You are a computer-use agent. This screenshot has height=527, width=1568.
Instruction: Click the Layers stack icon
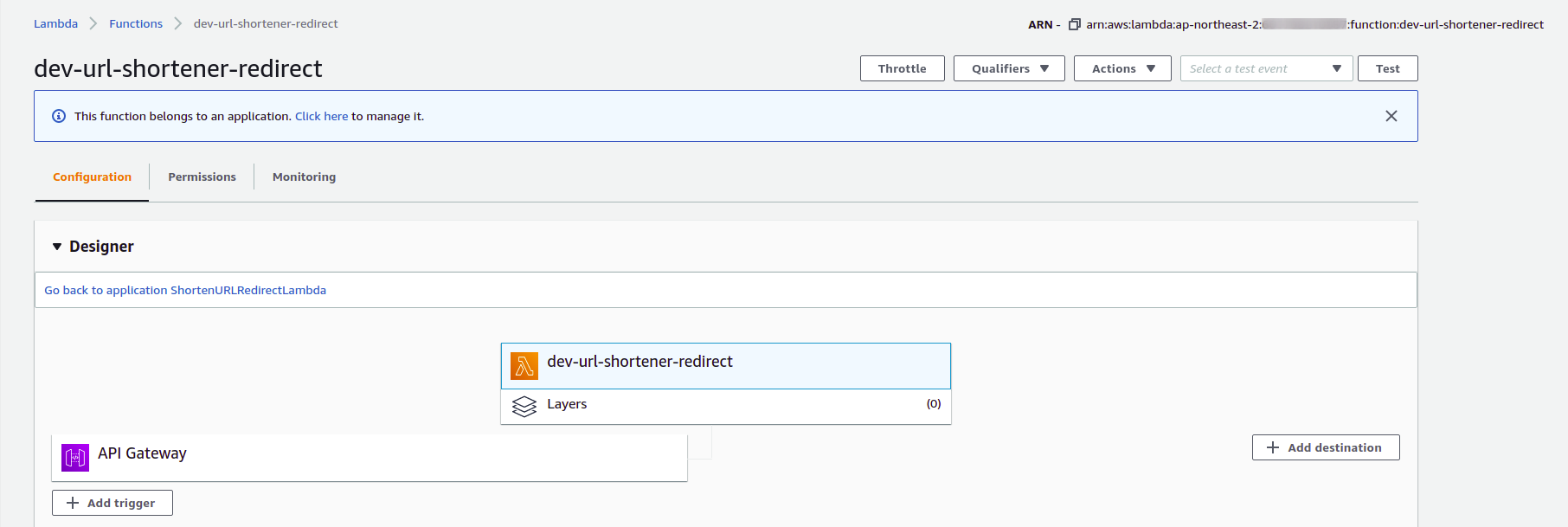[x=524, y=406]
